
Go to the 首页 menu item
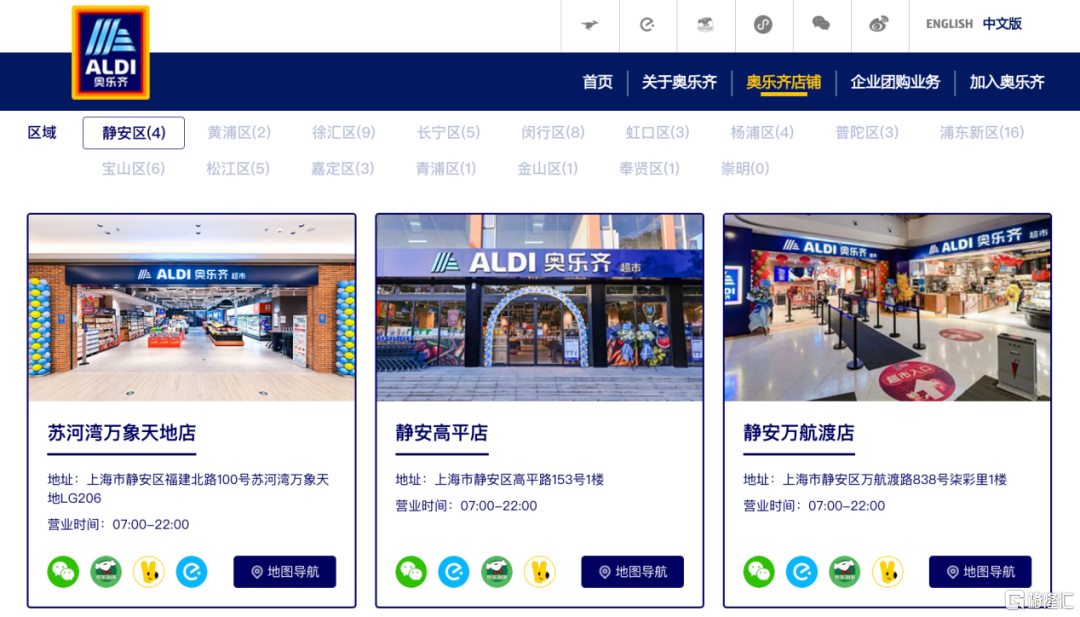pyautogui.click(x=597, y=82)
